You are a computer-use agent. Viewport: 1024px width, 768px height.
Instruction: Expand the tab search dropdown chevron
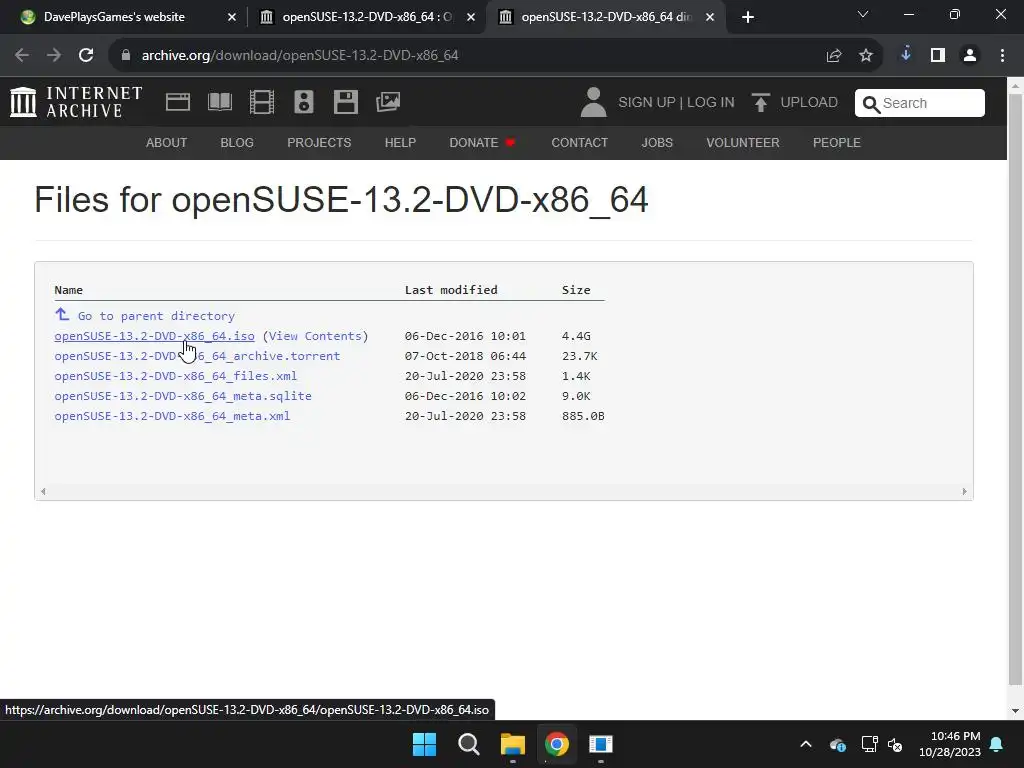(x=863, y=14)
